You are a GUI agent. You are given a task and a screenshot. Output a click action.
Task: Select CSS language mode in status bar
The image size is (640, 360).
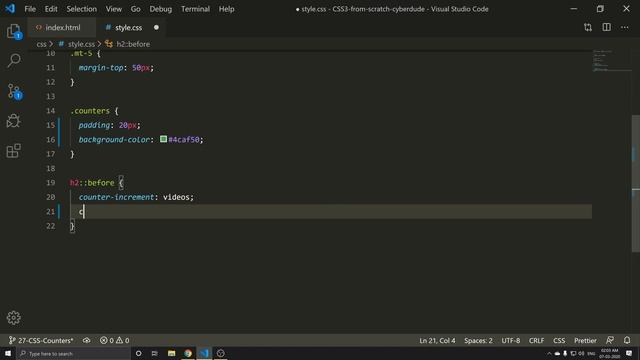coord(559,340)
